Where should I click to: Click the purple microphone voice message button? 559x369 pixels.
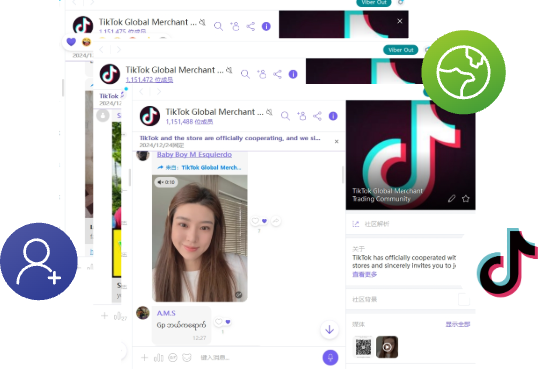[330, 357]
